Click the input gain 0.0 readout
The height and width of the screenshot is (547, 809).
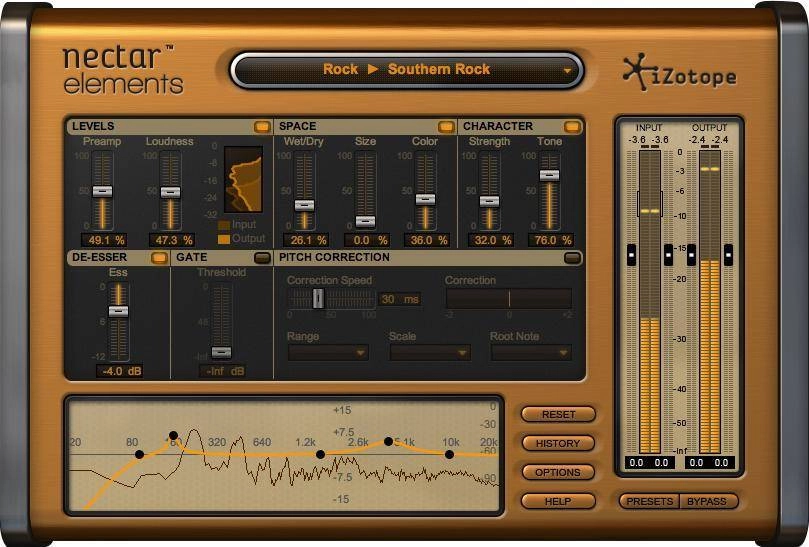pos(649,462)
